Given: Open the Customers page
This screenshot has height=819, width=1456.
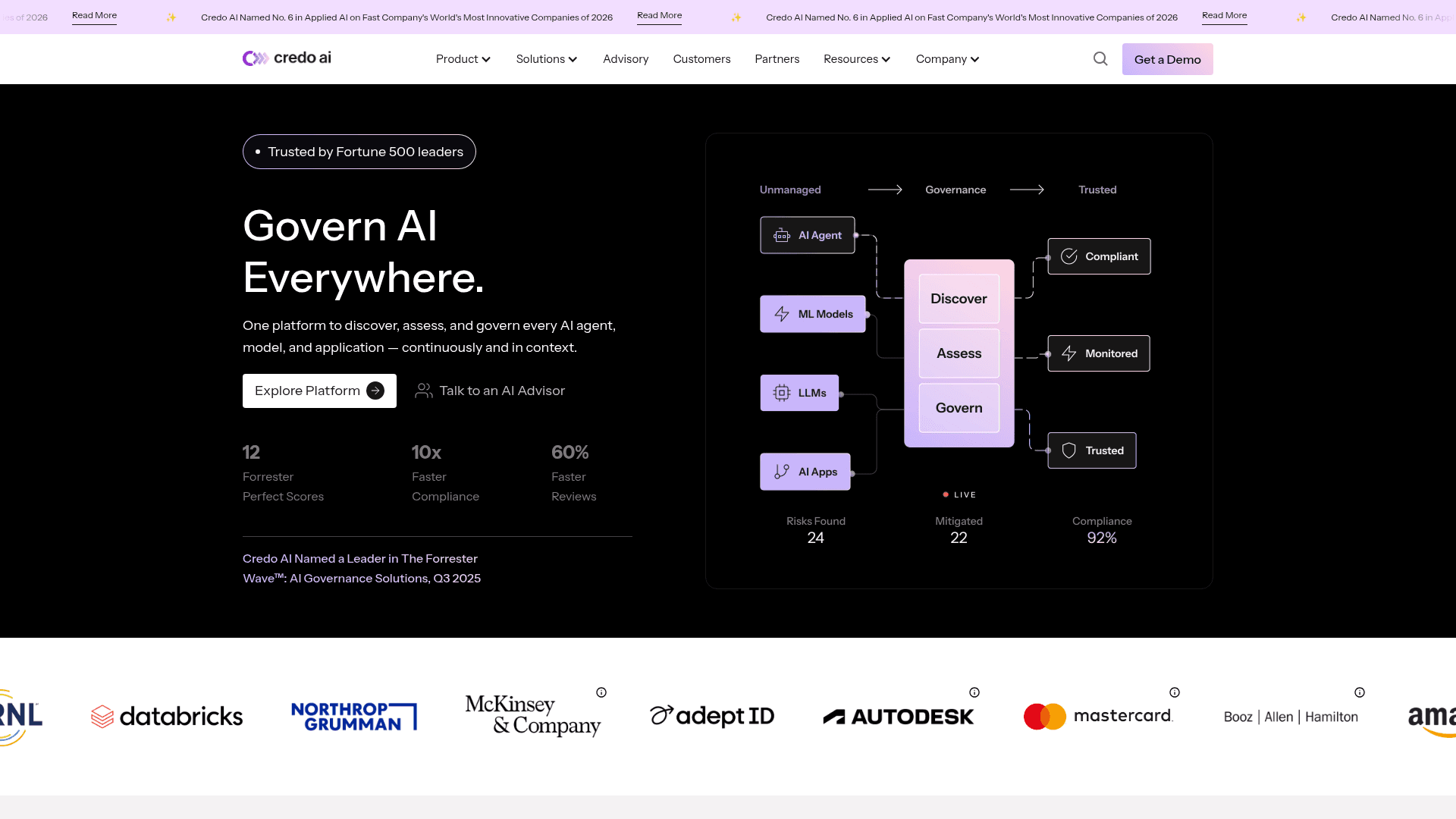Looking at the screenshot, I should (x=701, y=59).
